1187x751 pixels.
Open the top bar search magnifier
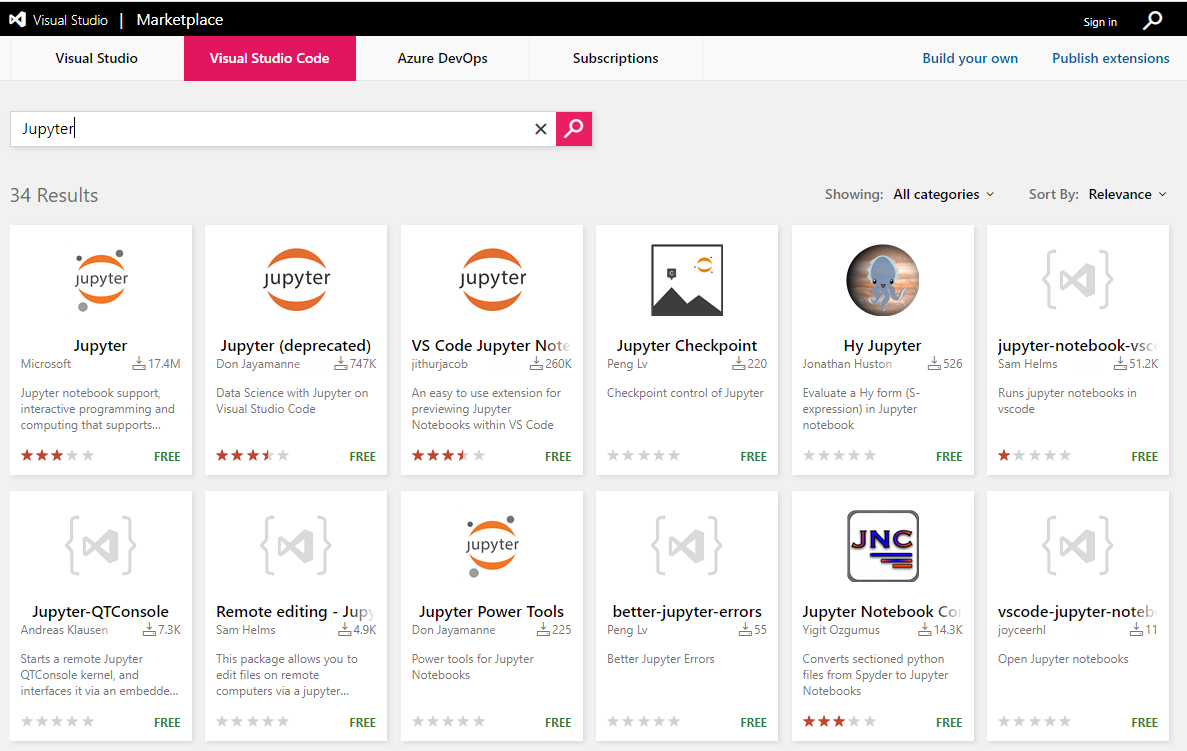click(1152, 20)
